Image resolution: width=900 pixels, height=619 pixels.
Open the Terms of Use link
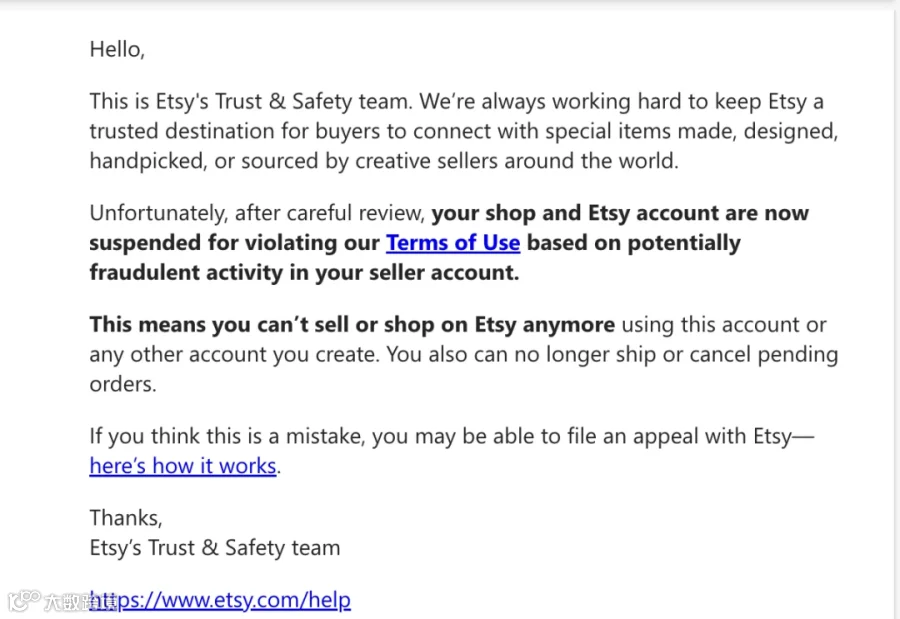click(453, 243)
